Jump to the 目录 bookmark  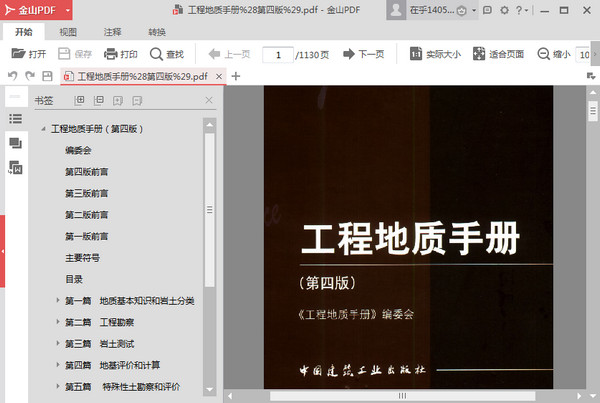[74, 279]
